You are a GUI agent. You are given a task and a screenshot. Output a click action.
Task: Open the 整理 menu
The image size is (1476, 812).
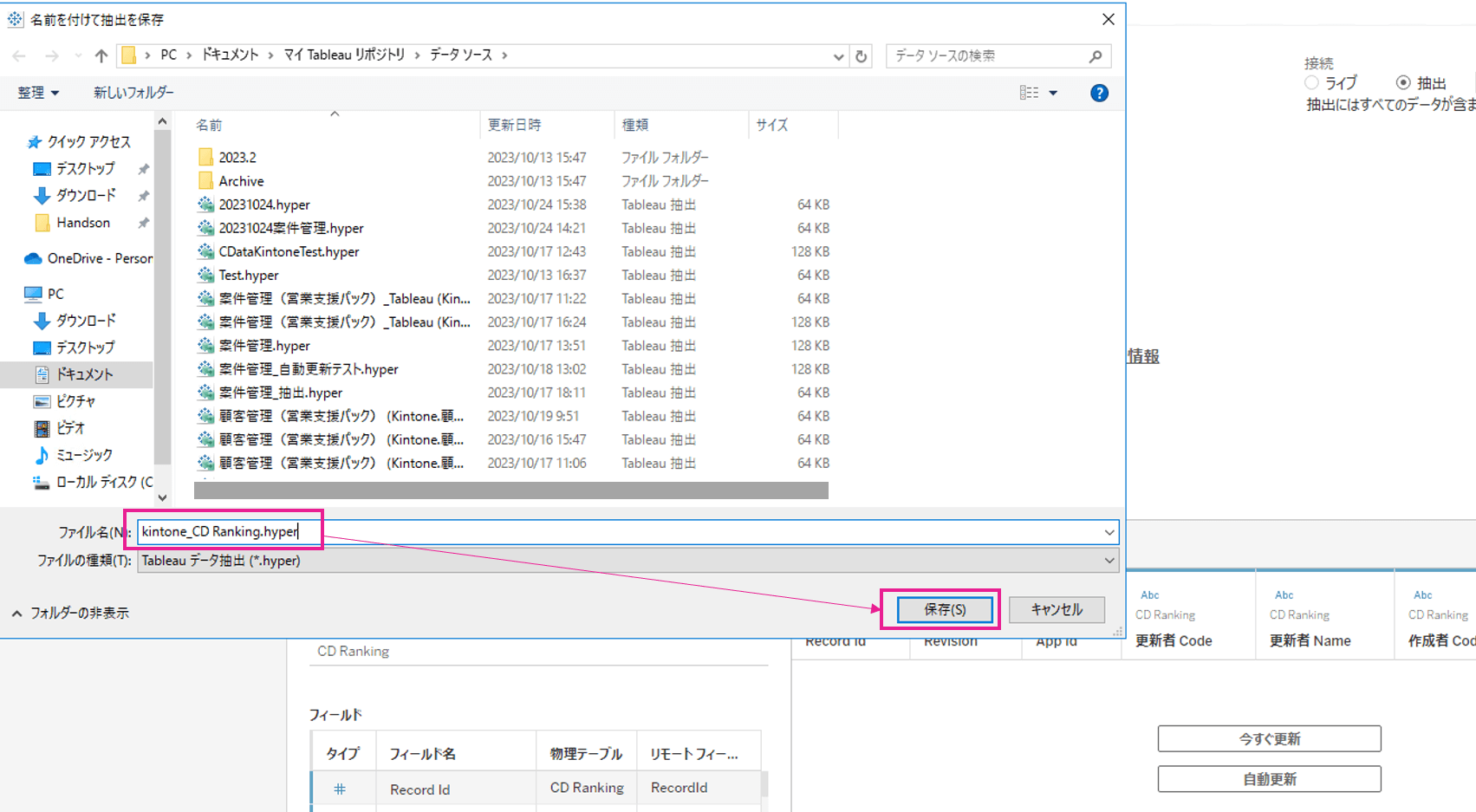(x=38, y=93)
